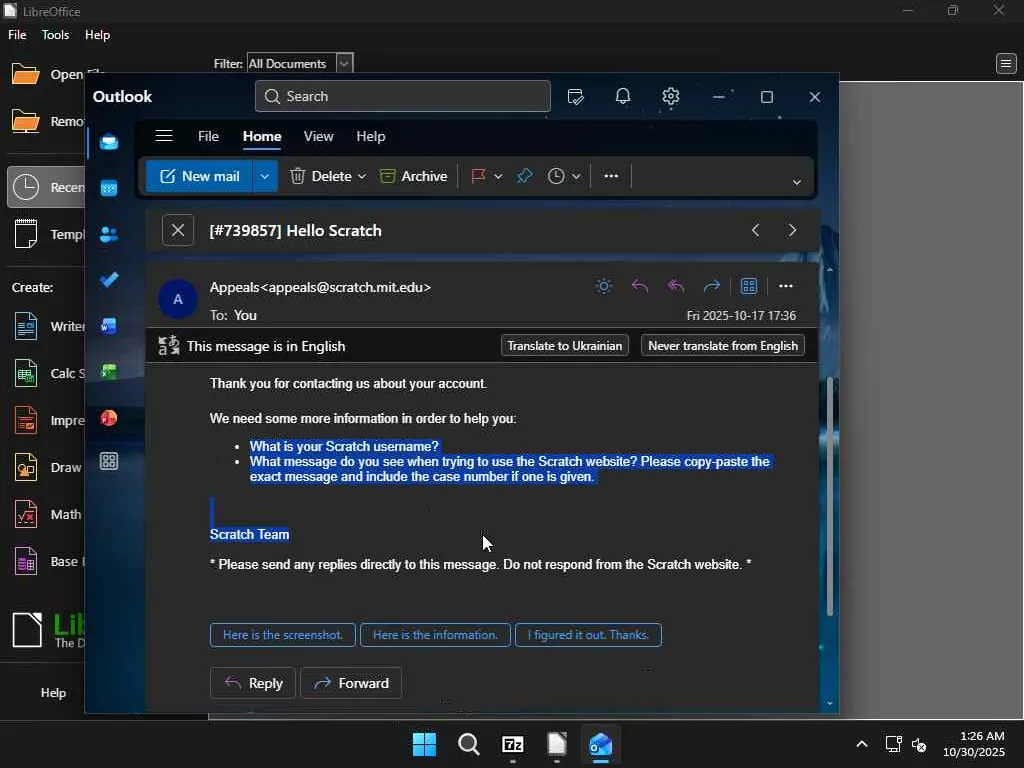
Task: Click the Outlook Search field
Action: [403, 97]
